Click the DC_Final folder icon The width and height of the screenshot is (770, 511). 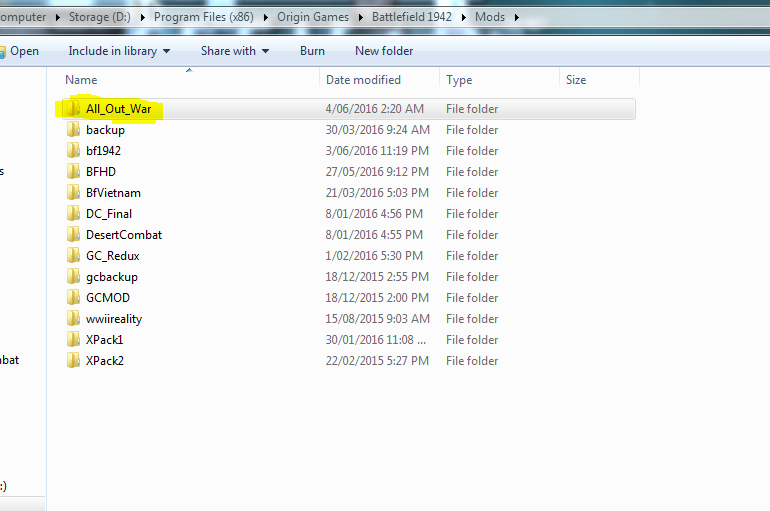pyautogui.click(x=73, y=214)
